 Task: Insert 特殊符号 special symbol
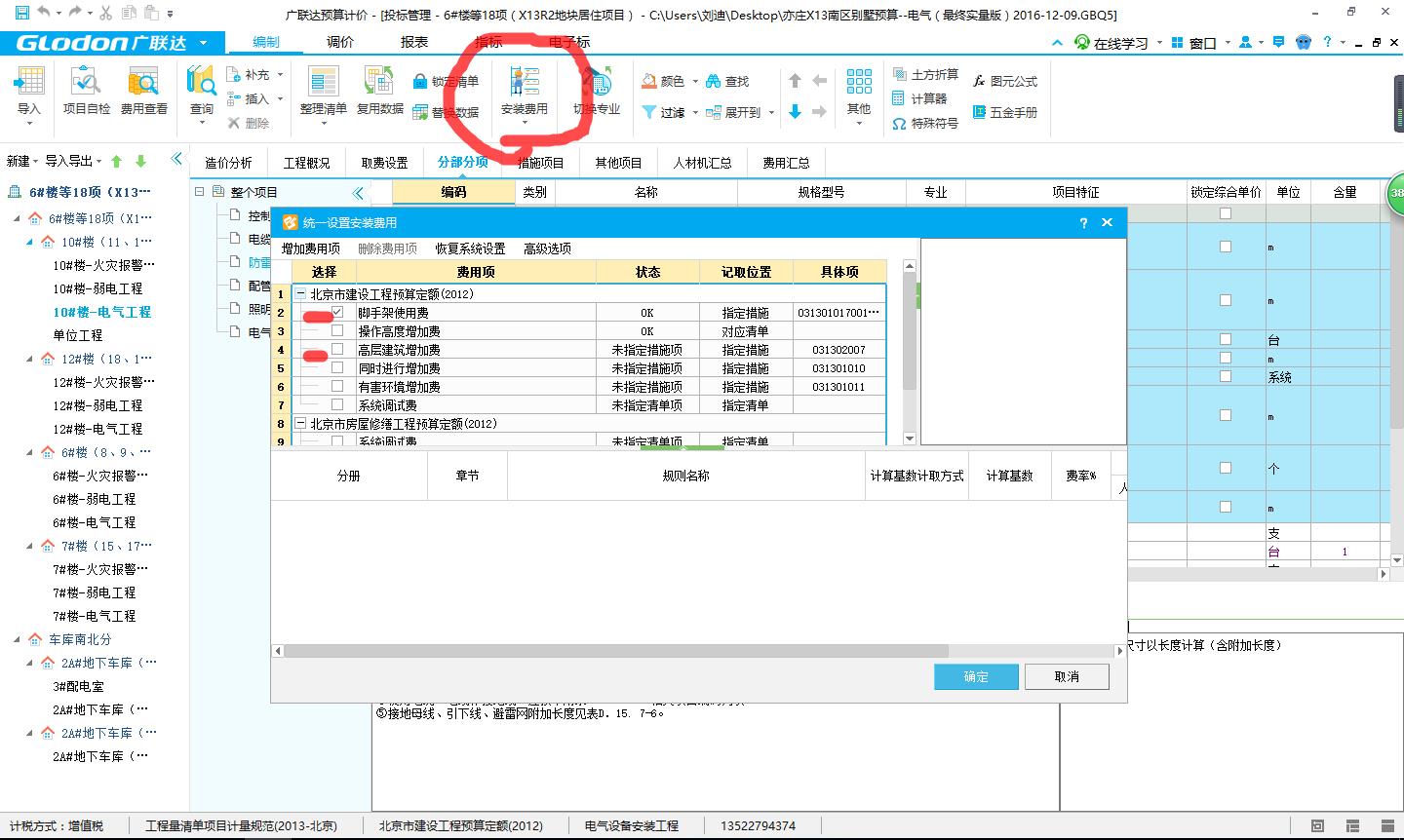925,124
